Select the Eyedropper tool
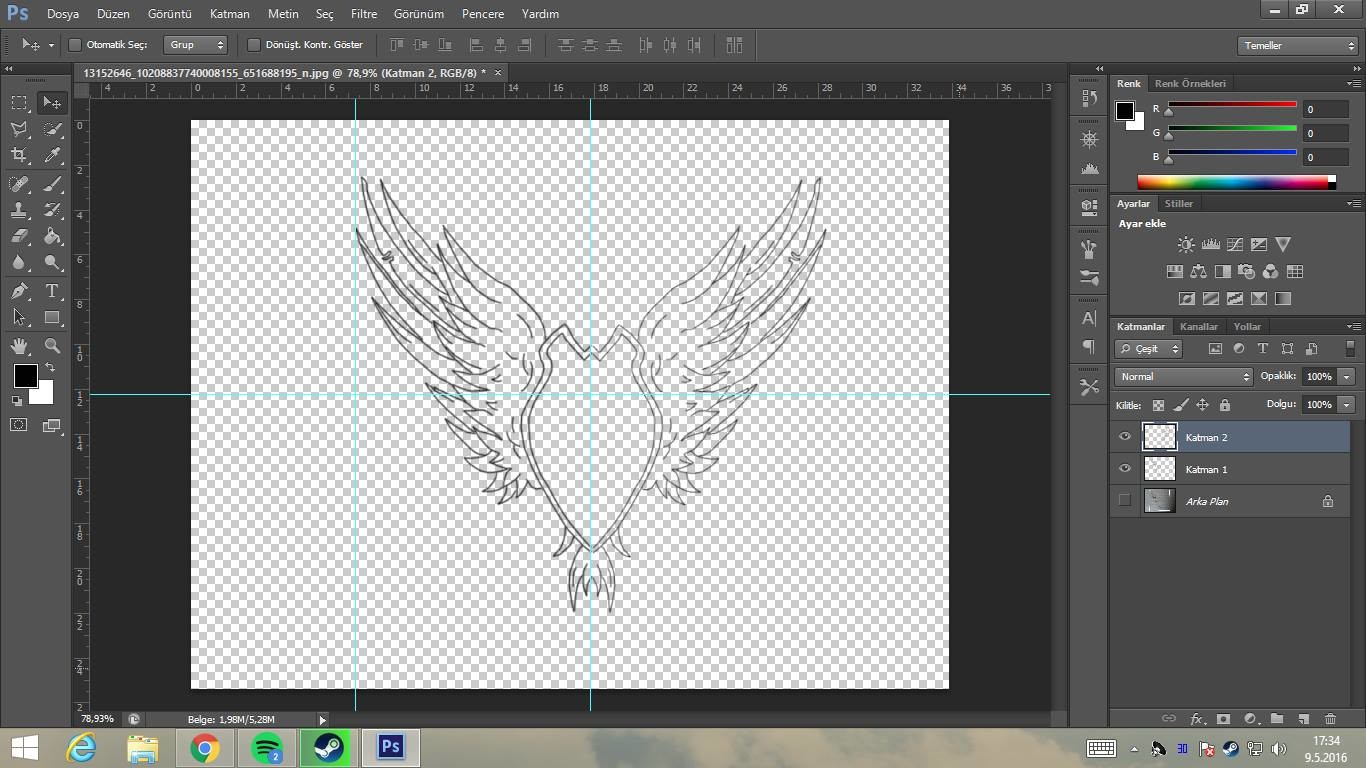This screenshot has width=1366, height=768. [52, 155]
